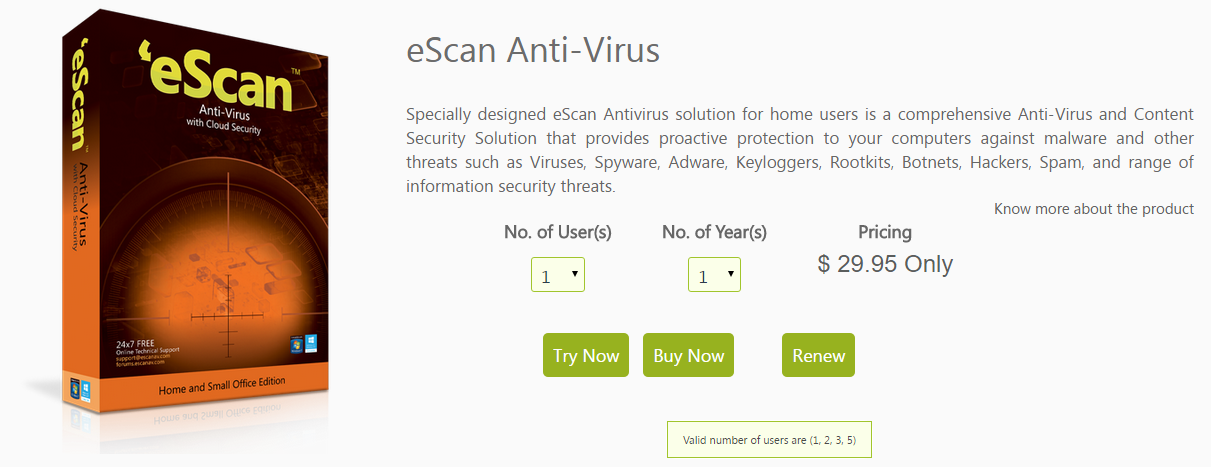Viewport: 1211px width, 467px height.
Task: Click the Renew button
Action: 818,355
